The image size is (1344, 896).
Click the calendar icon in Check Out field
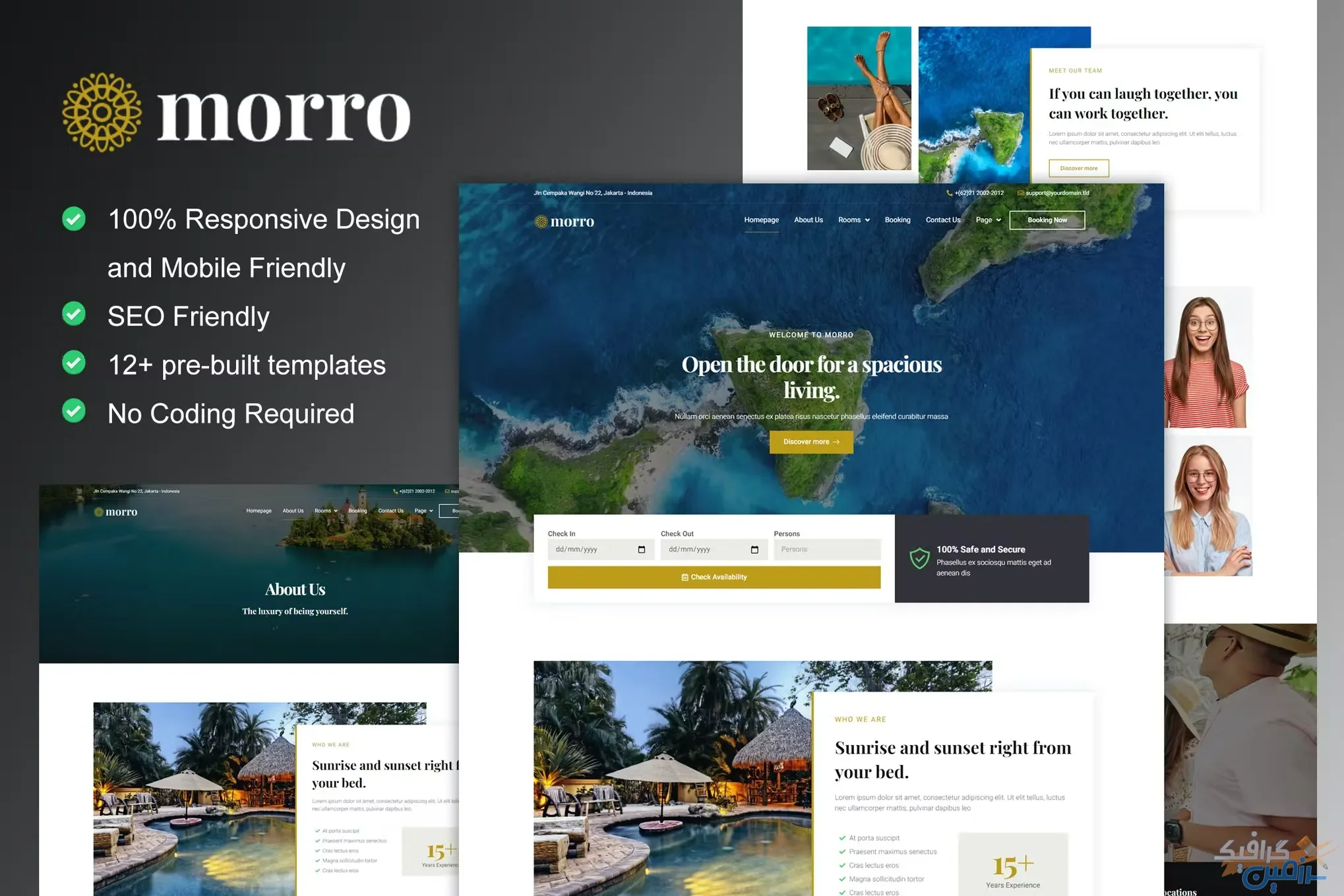[x=756, y=550]
